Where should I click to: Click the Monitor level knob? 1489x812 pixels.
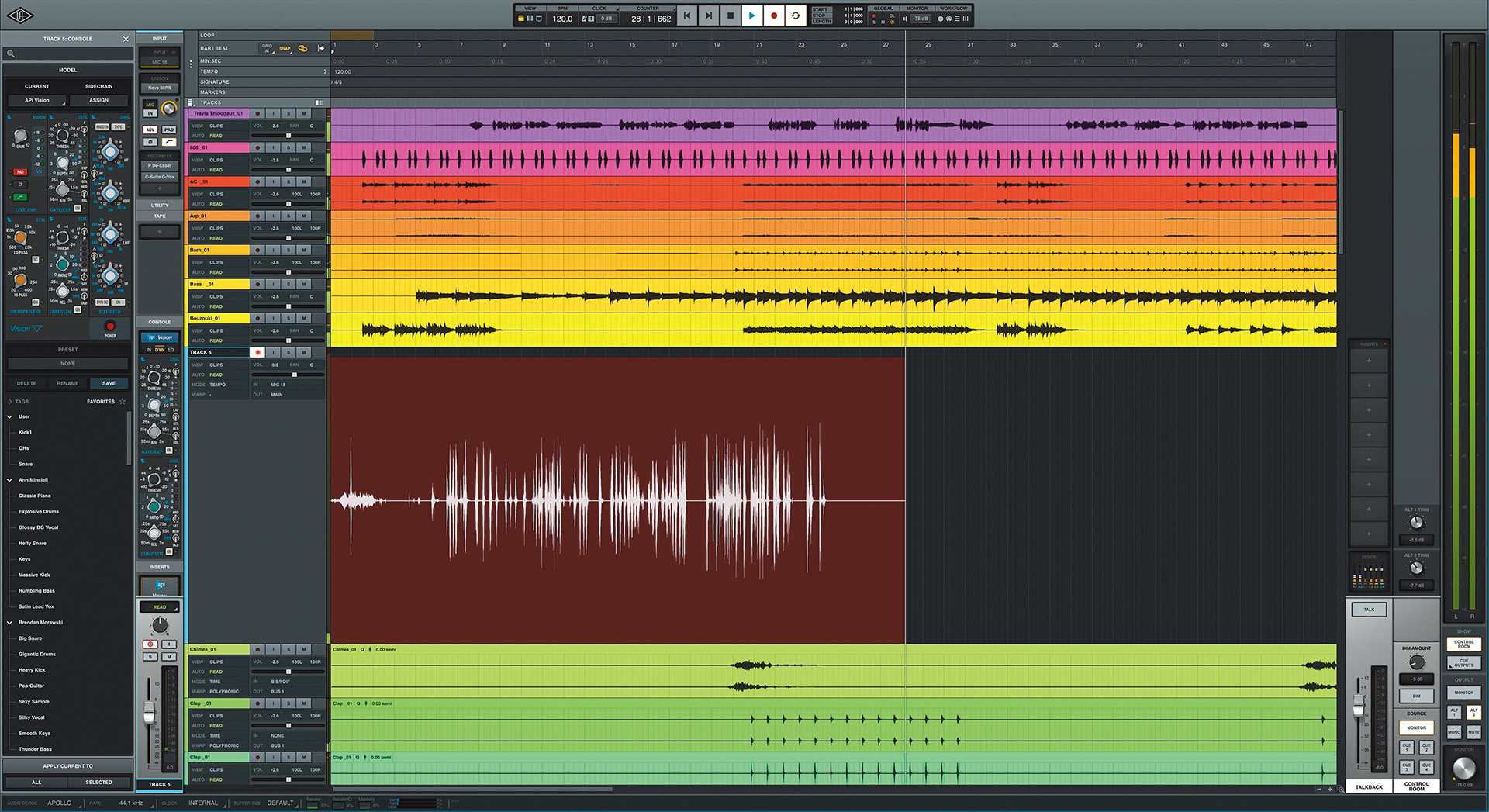point(1463,768)
